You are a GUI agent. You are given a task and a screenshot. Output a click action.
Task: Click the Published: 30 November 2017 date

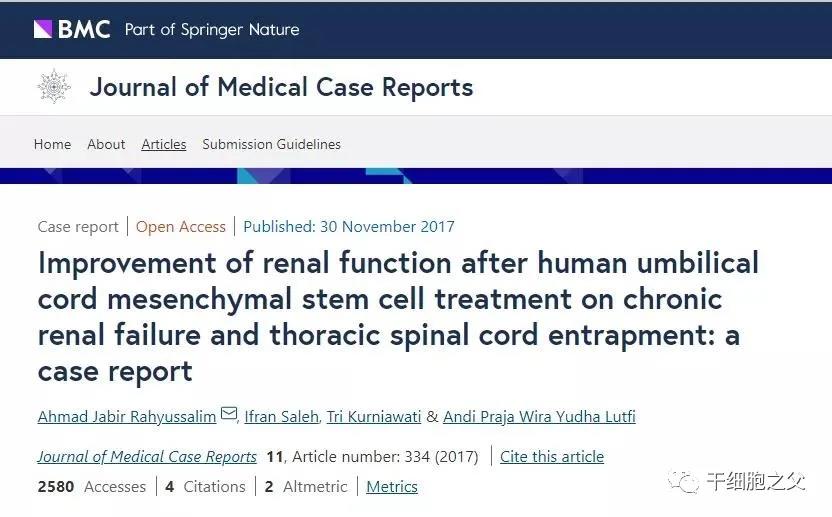[x=349, y=227]
